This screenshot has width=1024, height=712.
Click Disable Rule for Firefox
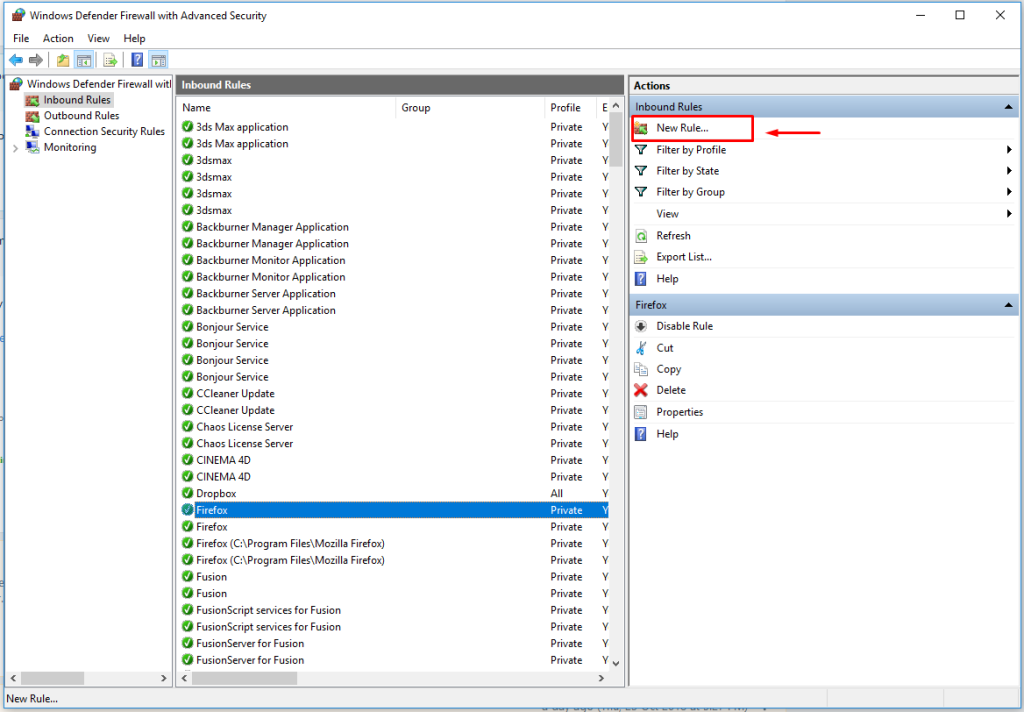684,326
